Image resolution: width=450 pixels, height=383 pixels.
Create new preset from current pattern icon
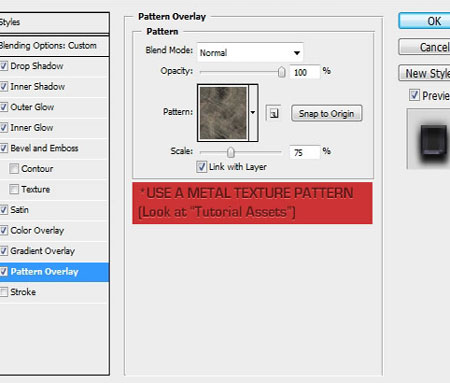click(274, 113)
